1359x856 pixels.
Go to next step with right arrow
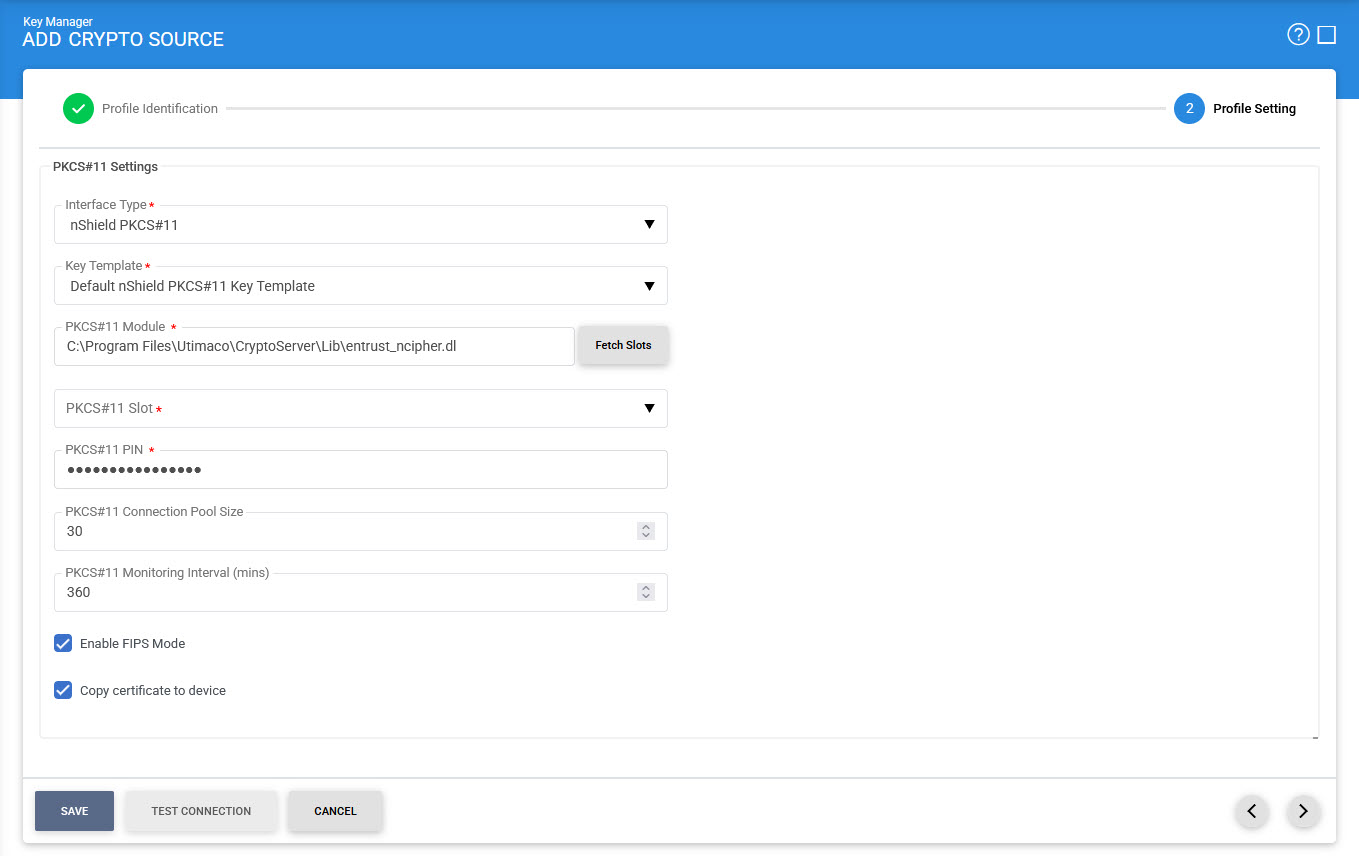coord(1303,811)
